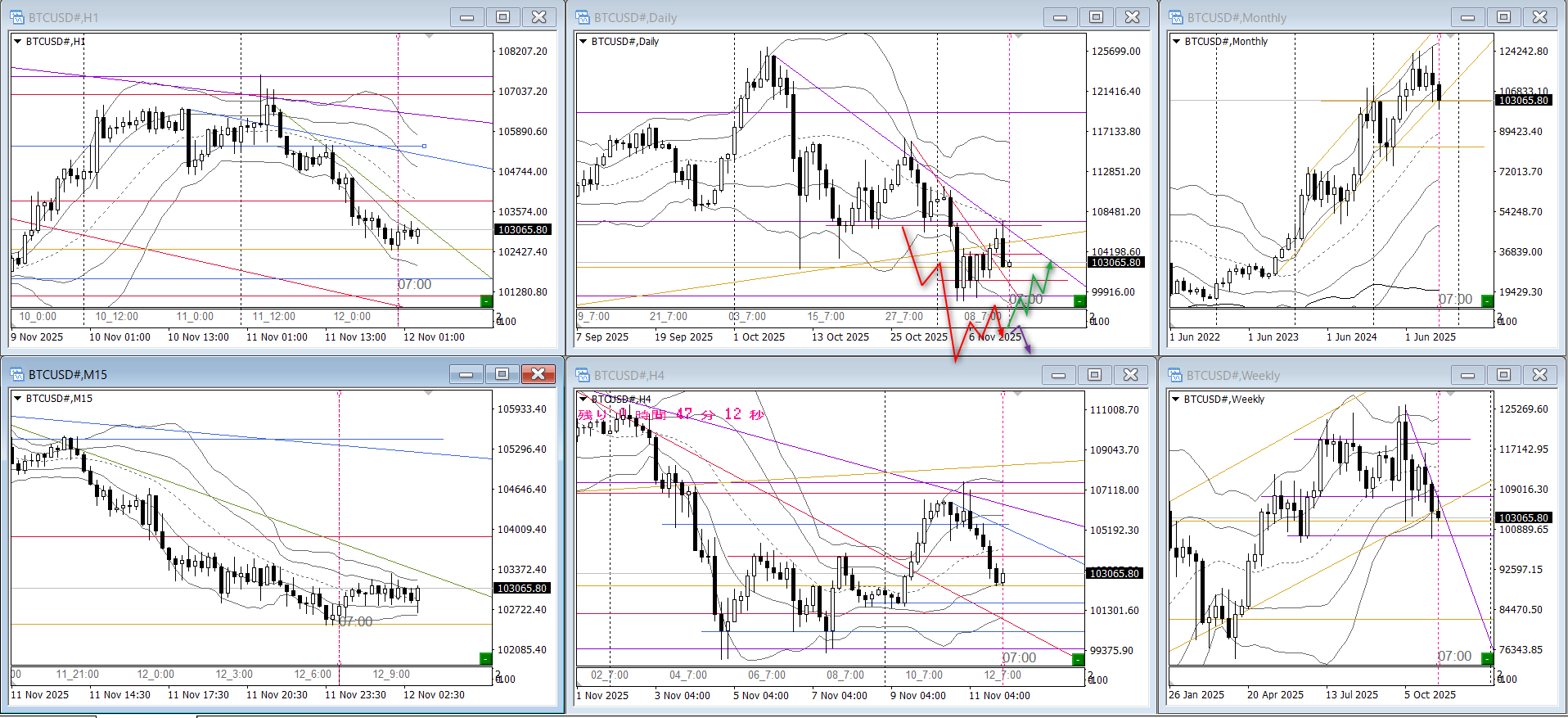Minimize the BTCUSD#,Monthly chart window
Image resolution: width=1568 pixels, height=718 pixels.
[x=1467, y=17]
